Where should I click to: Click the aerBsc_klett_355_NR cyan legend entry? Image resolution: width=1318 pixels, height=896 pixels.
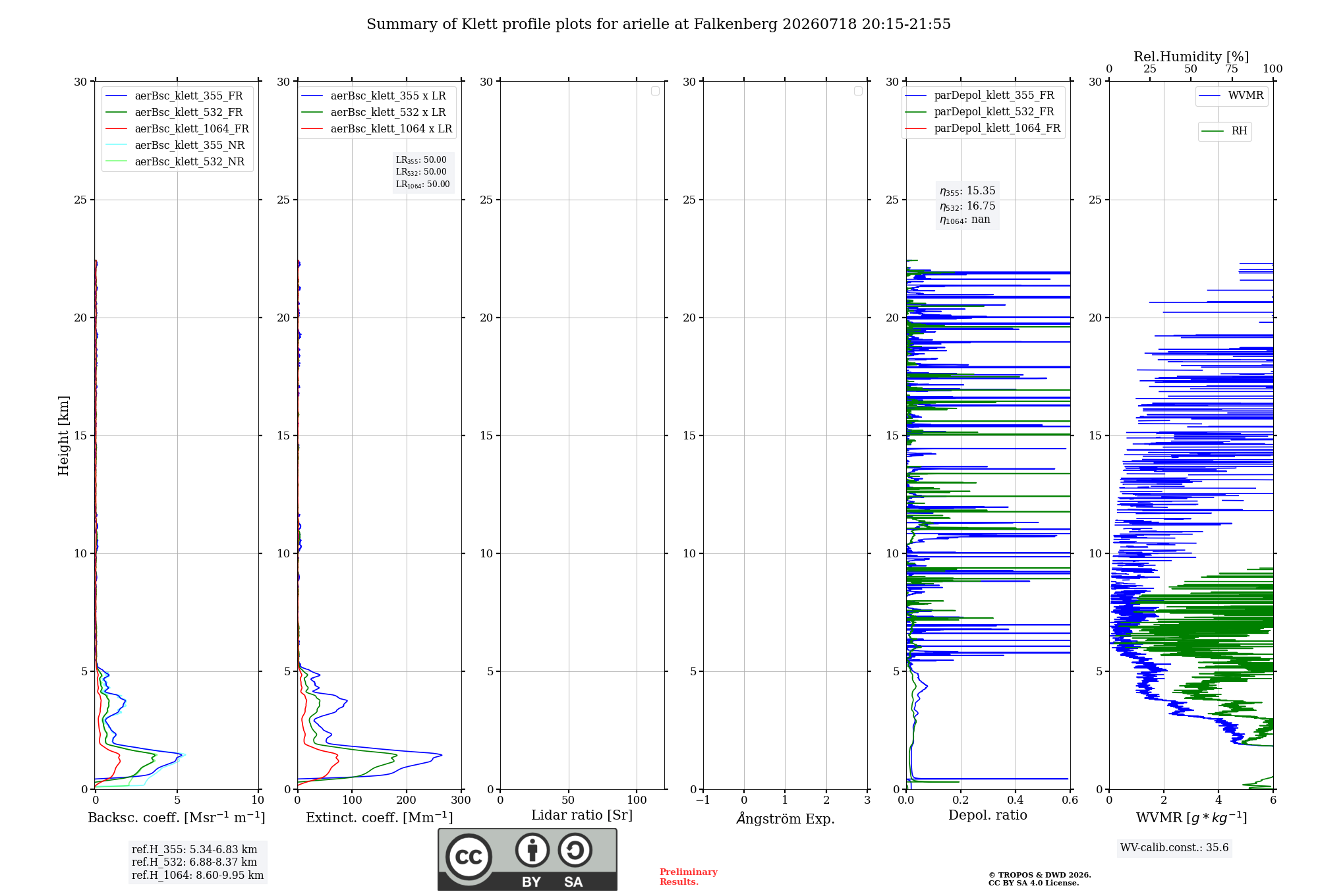(x=175, y=146)
